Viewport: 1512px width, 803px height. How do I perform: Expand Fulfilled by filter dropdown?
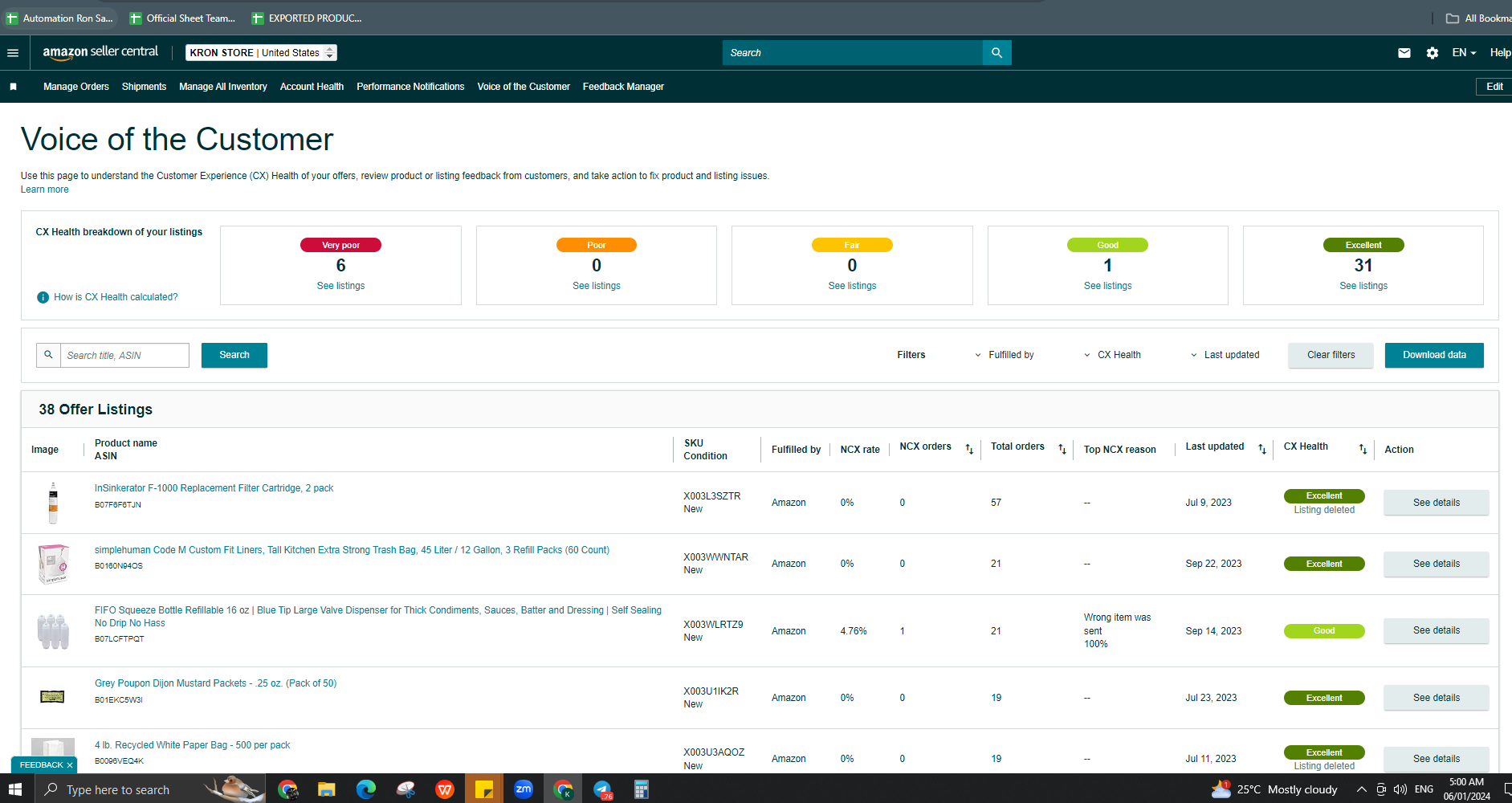click(x=1005, y=355)
